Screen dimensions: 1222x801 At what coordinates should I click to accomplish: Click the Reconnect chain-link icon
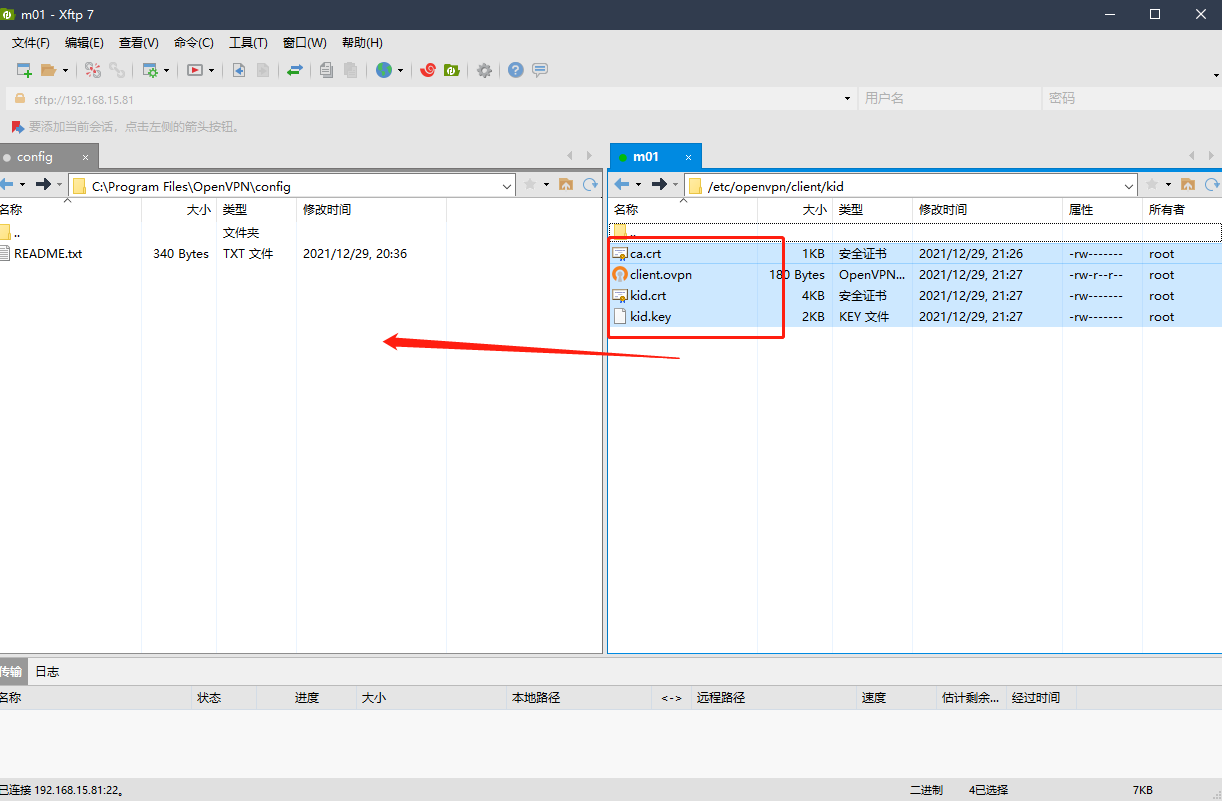(117, 70)
